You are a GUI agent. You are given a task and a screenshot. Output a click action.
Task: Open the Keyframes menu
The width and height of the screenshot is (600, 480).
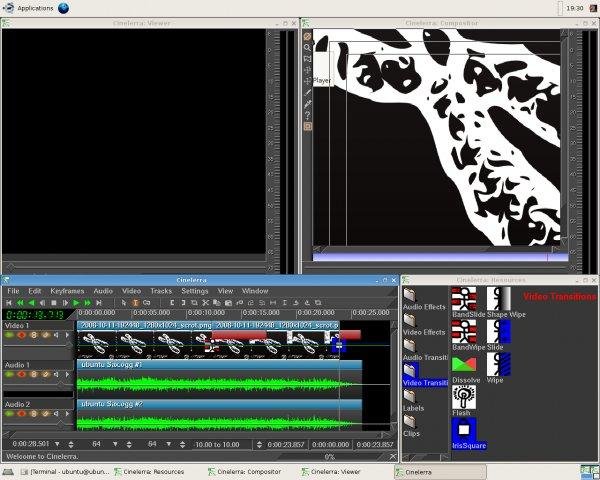(x=67, y=291)
